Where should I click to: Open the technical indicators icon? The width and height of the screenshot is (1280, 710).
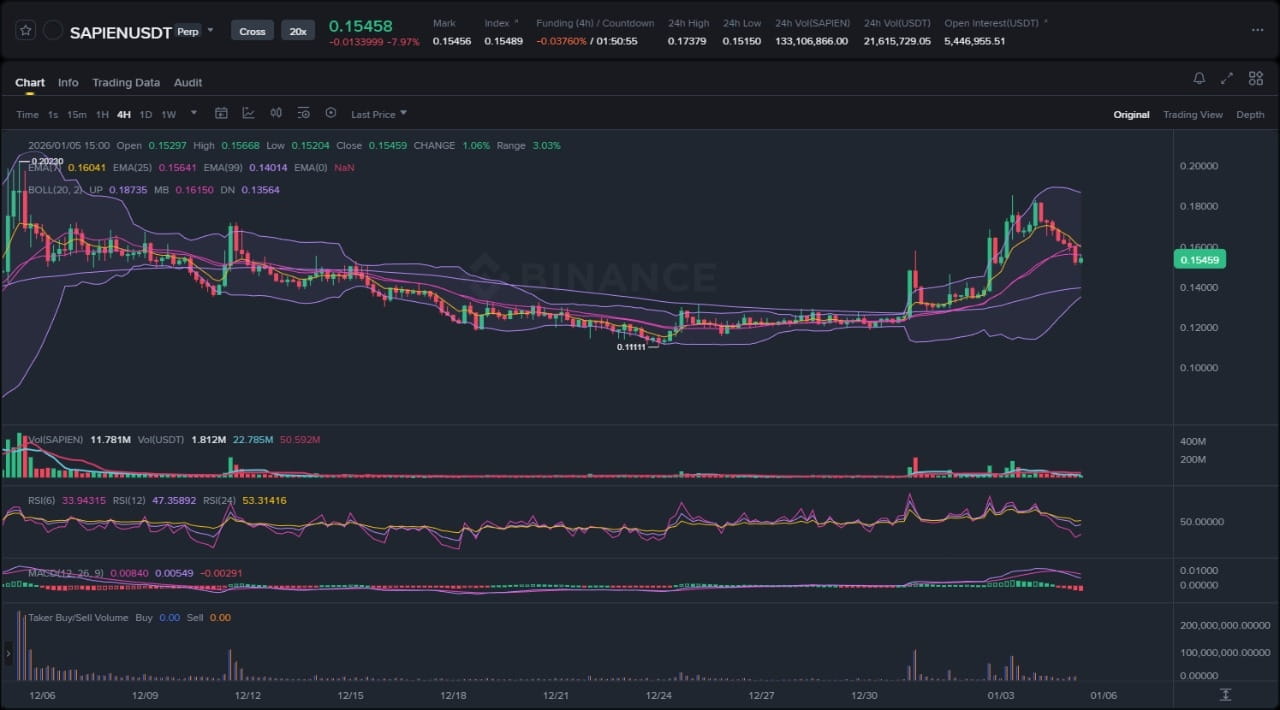pos(249,114)
